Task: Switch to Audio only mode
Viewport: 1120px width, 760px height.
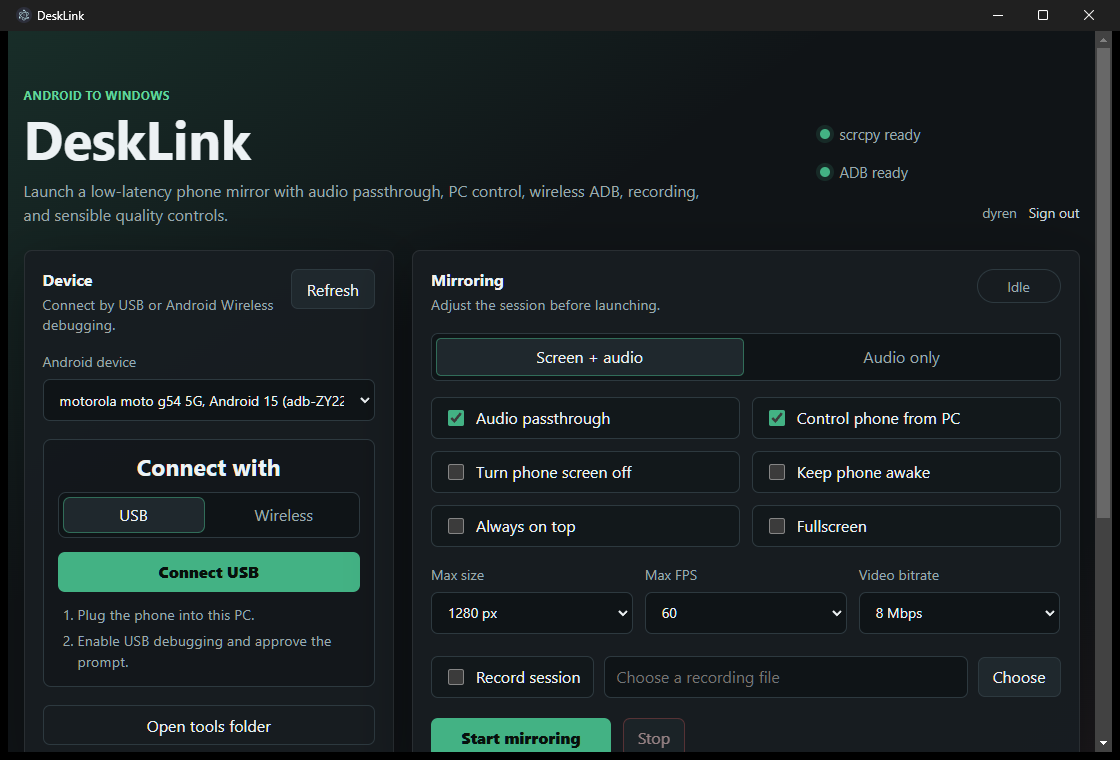Action: (901, 357)
